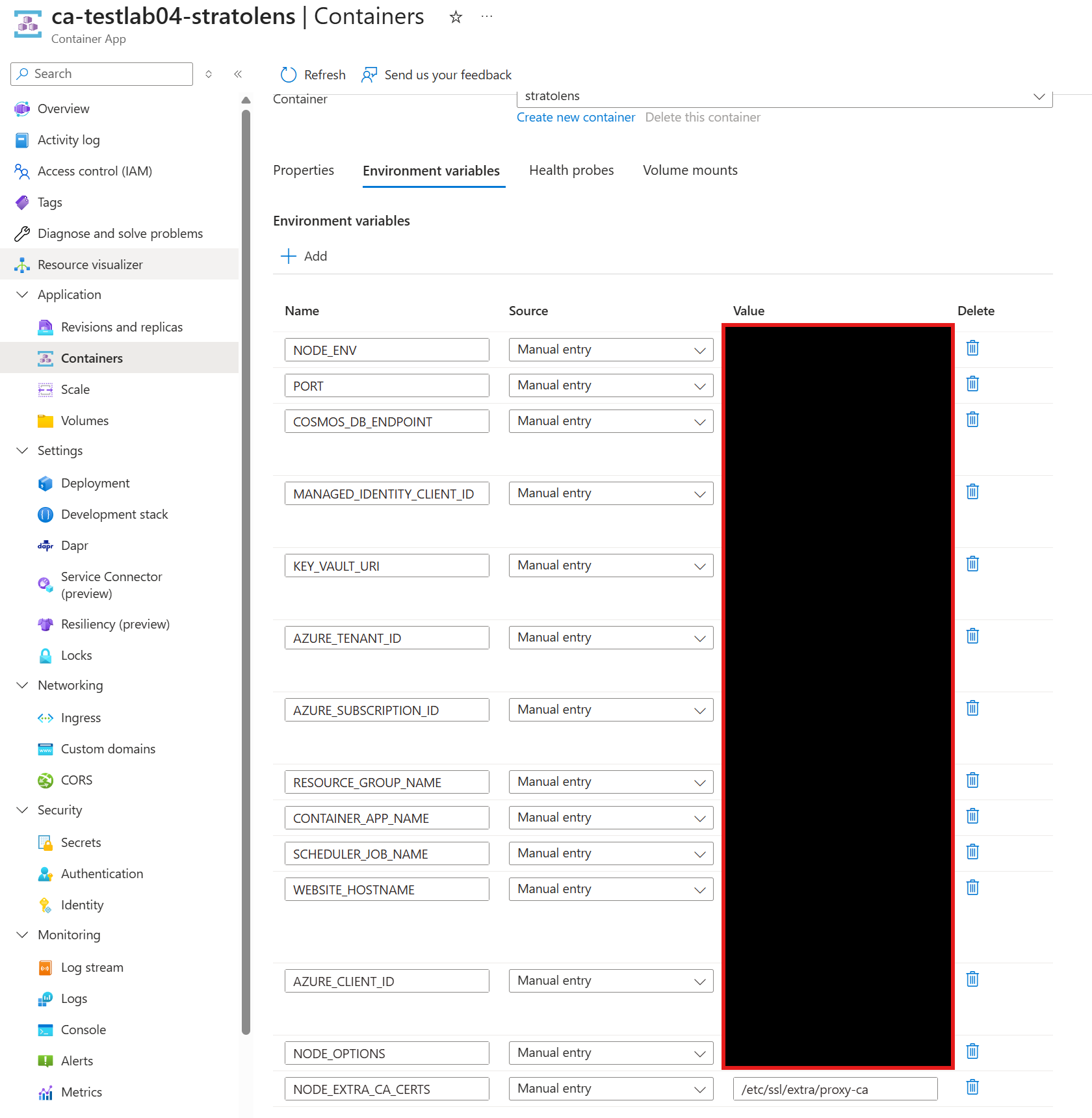Open Tags page
Screen dimensions: 1092x1118
click(49, 202)
